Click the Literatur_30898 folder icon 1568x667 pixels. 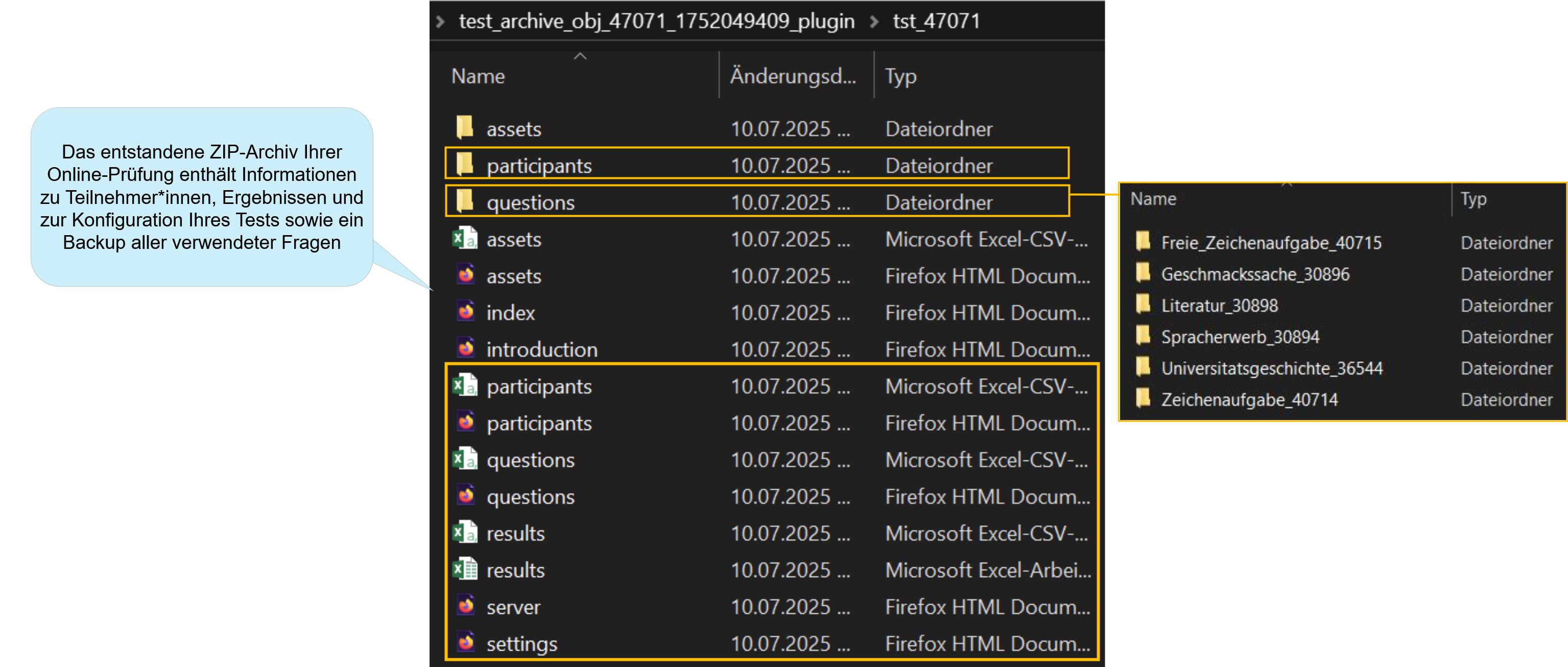1143,304
